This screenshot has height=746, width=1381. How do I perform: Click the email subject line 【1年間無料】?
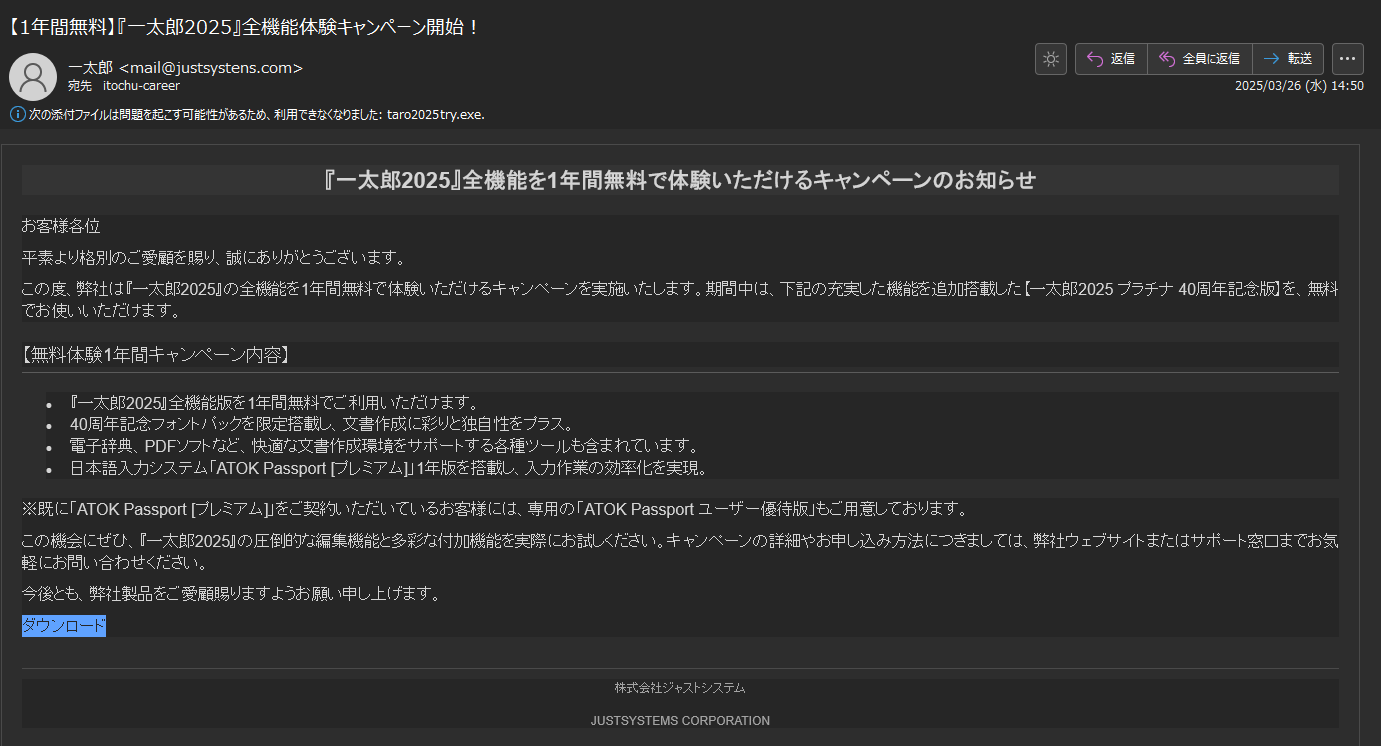point(243,27)
